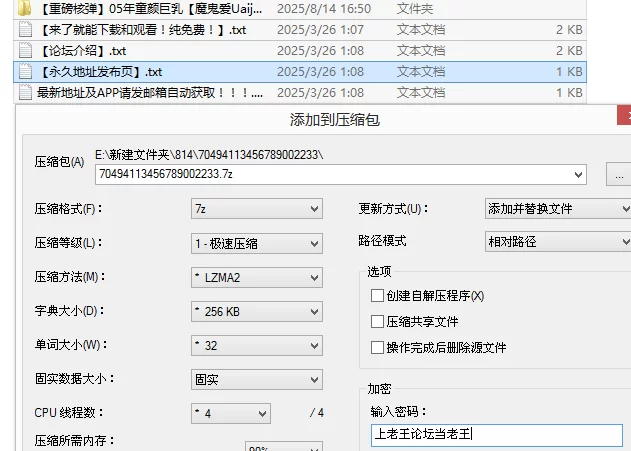Open the 路径模式 相对路径 dropdown
631x451 pixels.
[x=558, y=241]
